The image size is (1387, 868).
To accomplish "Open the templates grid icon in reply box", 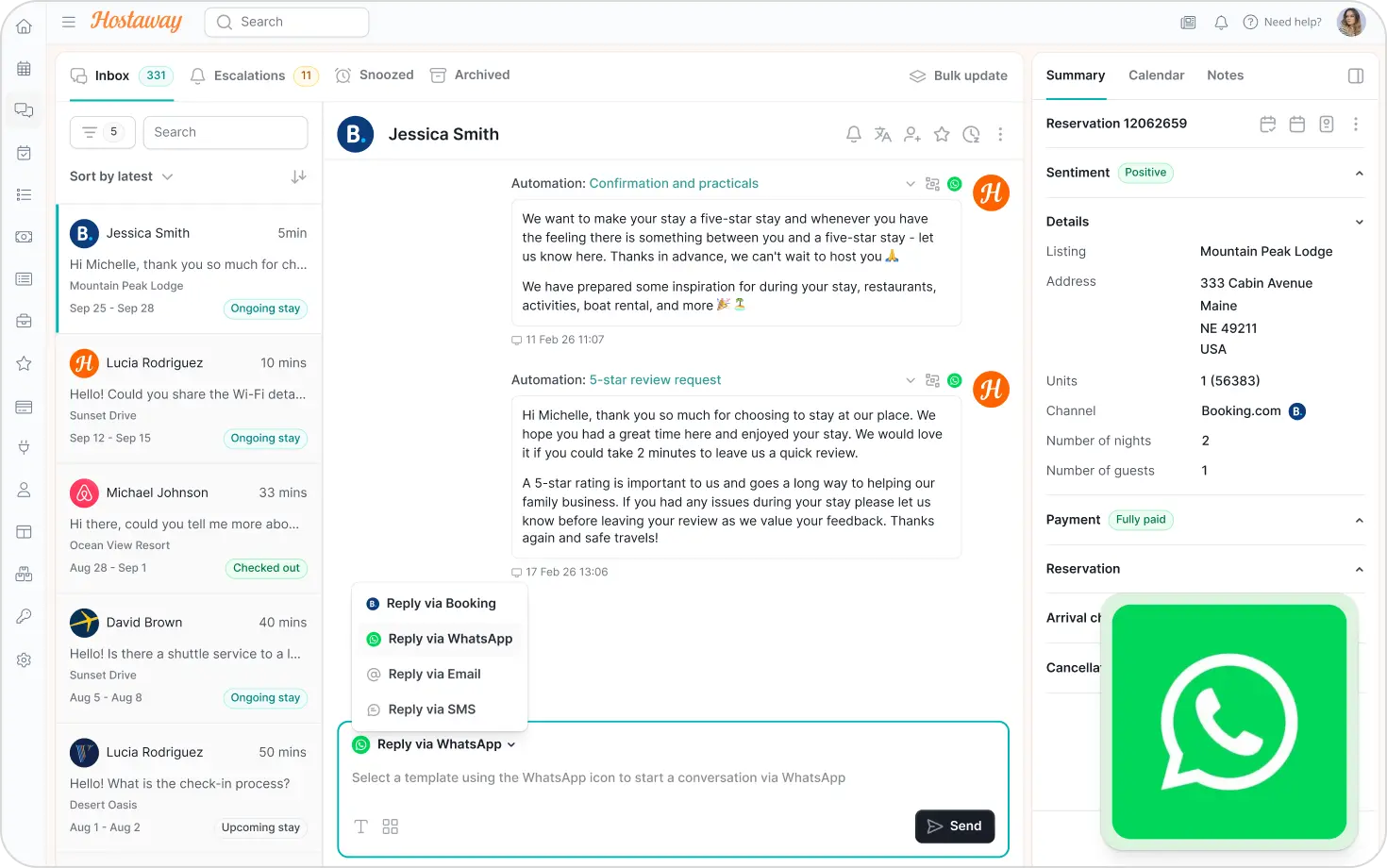I will [391, 826].
